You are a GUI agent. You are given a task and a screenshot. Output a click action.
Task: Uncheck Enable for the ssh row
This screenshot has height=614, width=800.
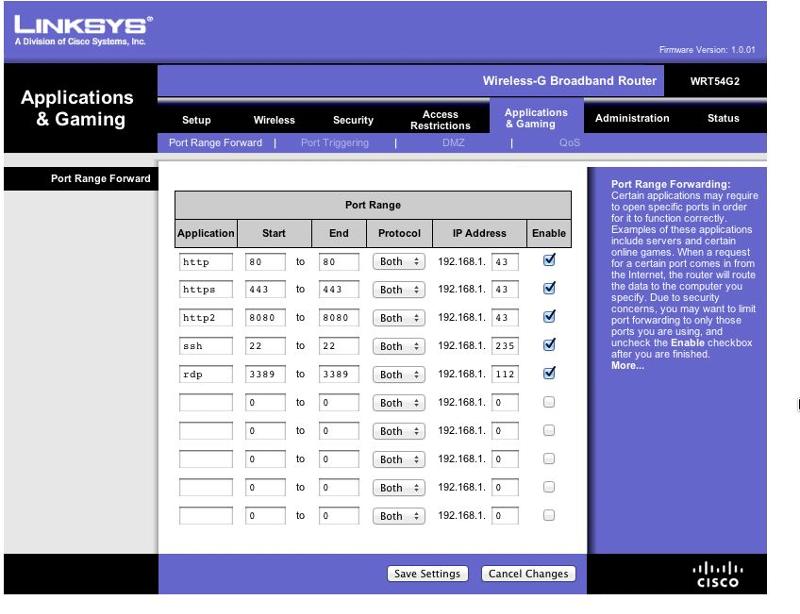point(549,345)
